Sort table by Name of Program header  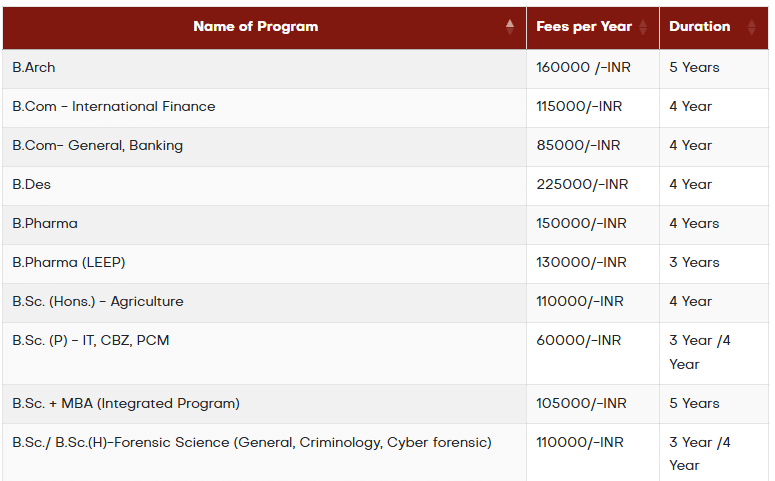click(256, 27)
